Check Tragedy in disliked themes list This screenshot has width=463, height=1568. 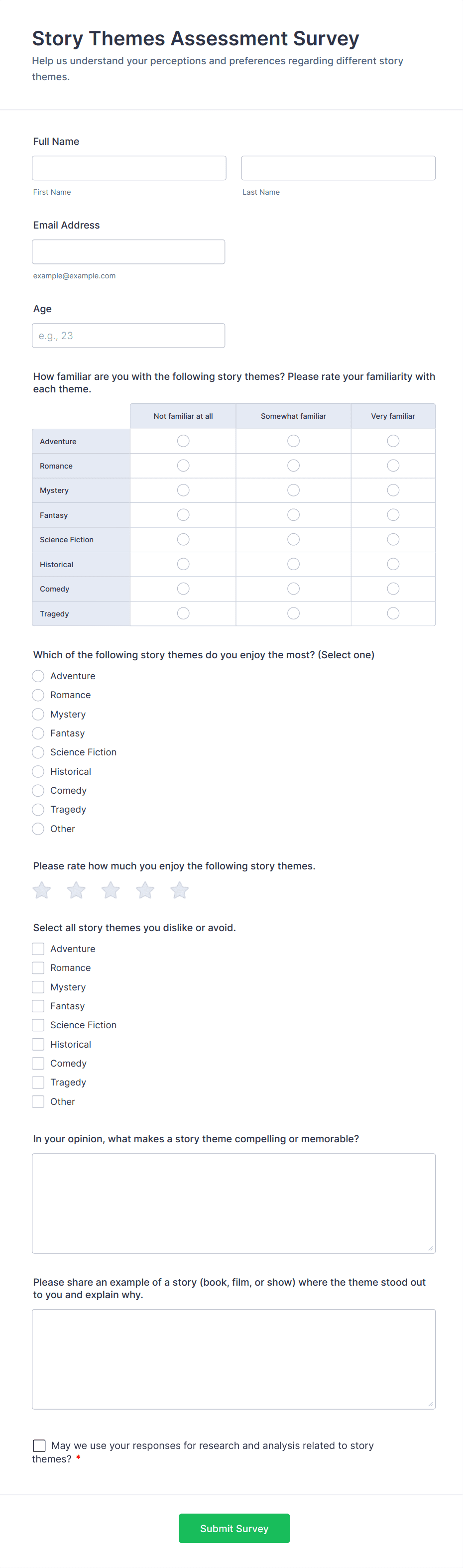[38, 1082]
